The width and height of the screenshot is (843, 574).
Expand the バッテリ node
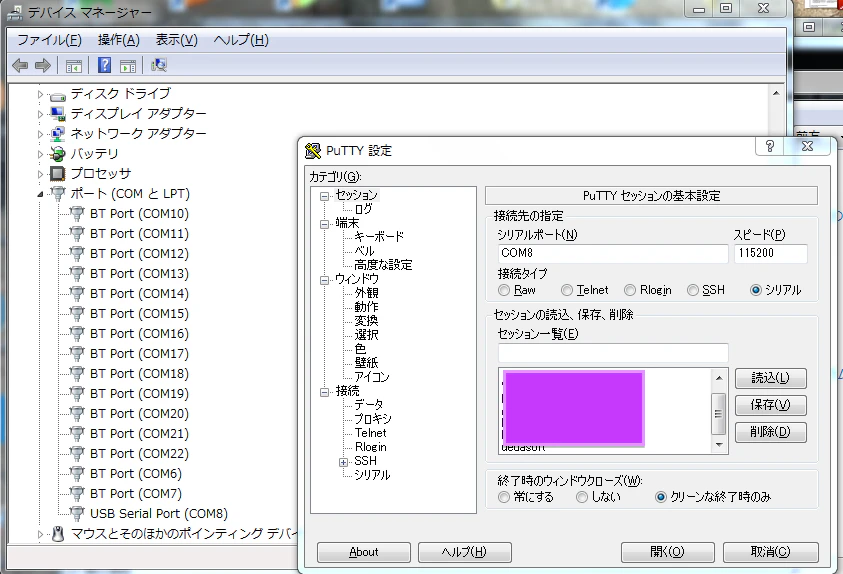[x=40, y=154]
